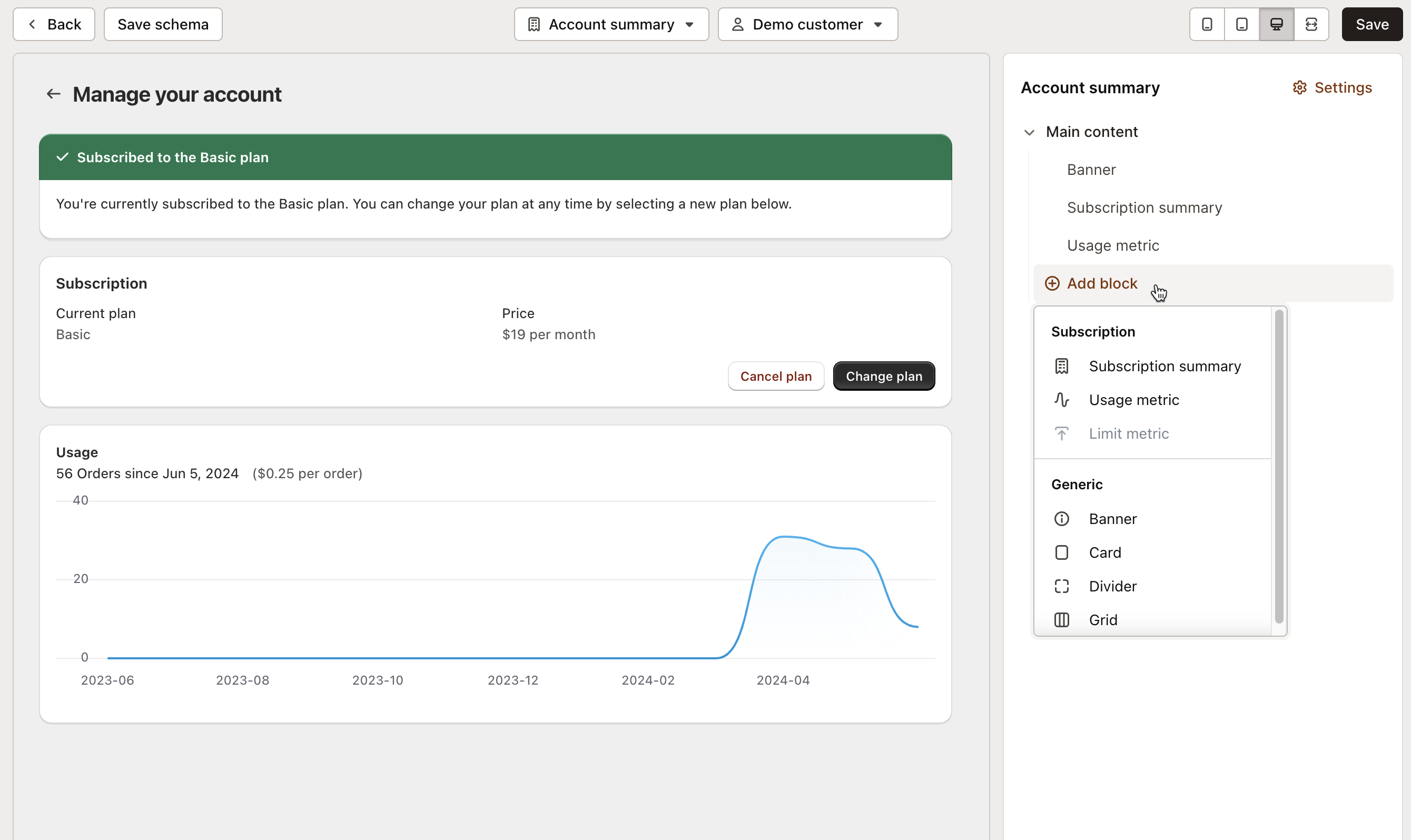Select the desktop preview icon
This screenshot has height=840, width=1411.
coord(1276,24)
